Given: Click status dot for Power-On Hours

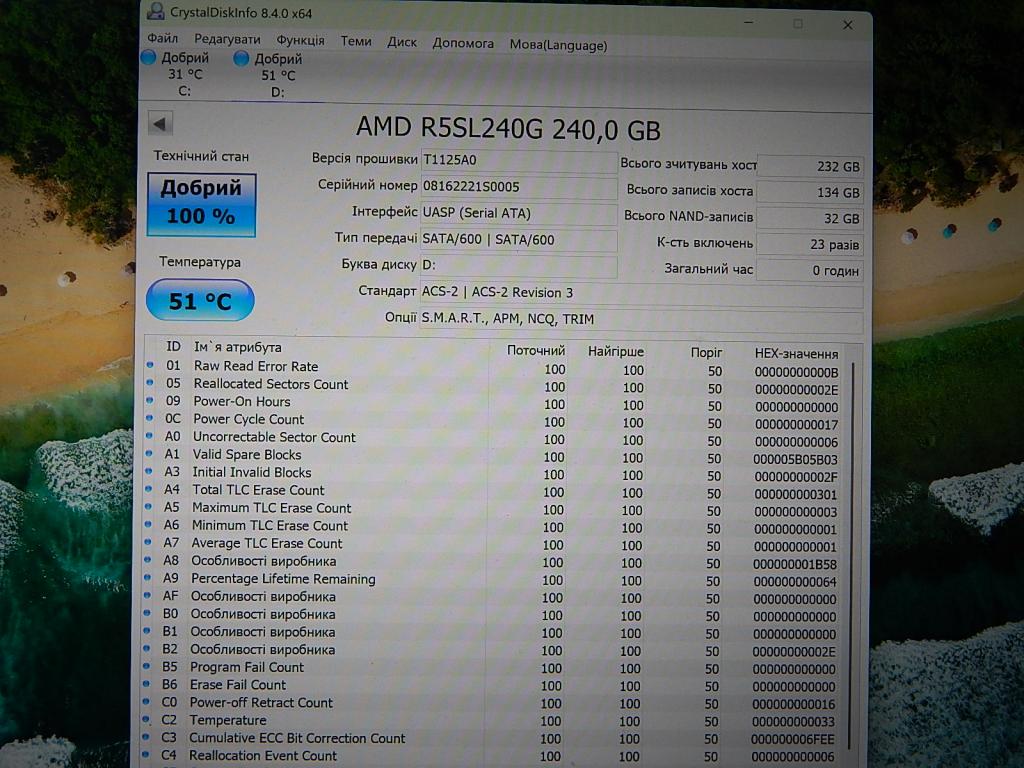Looking at the screenshot, I should 150,400.
